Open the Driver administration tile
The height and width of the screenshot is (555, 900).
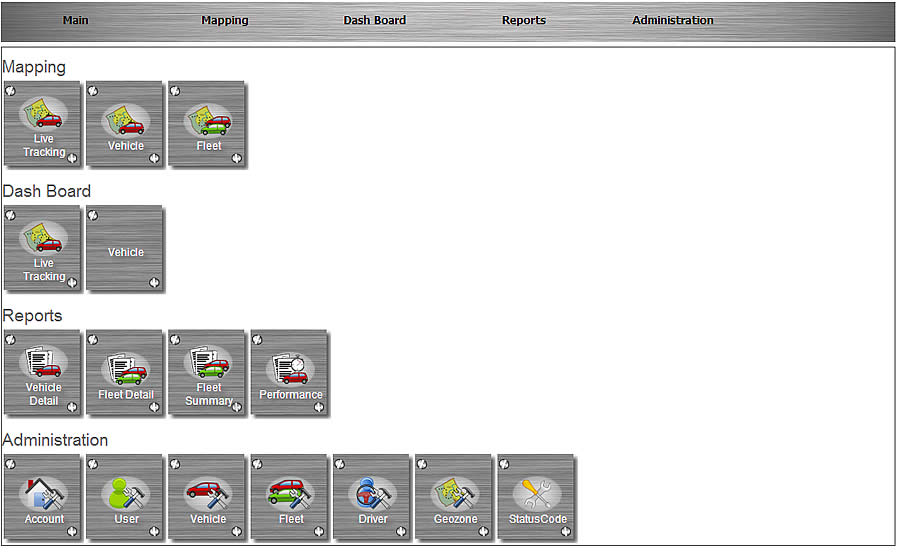pyautogui.click(x=372, y=497)
